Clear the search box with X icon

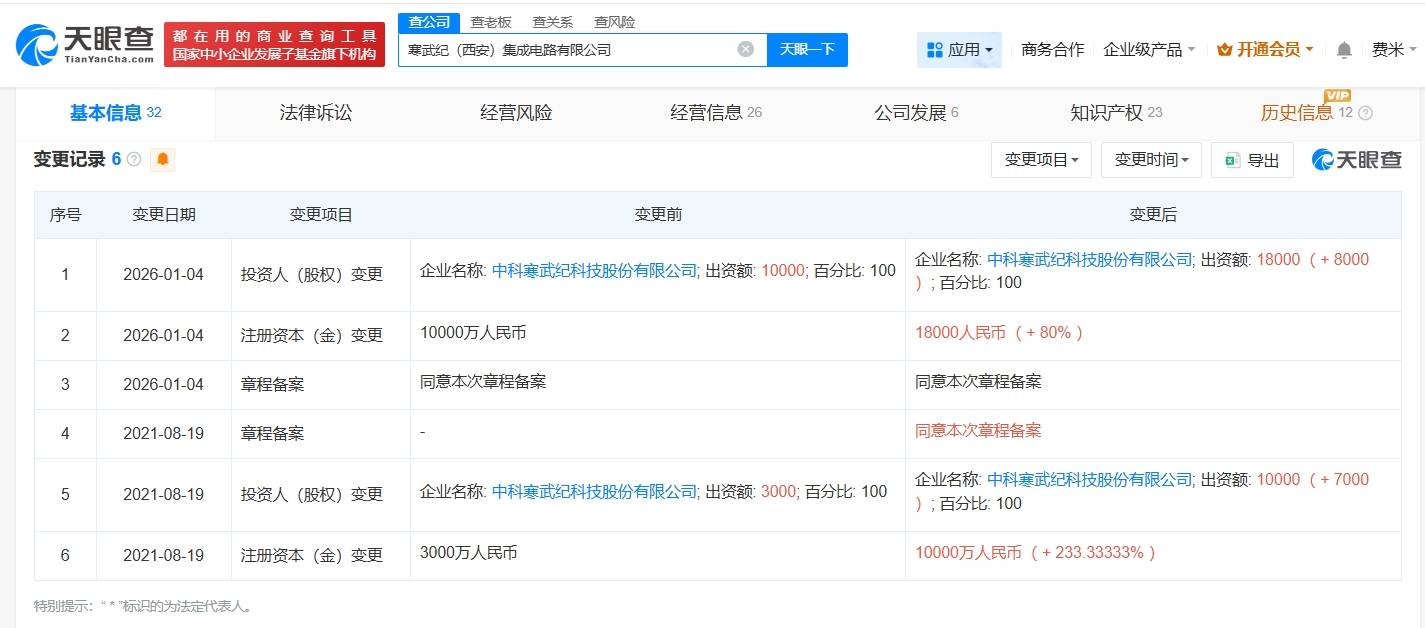(x=746, y=49)
